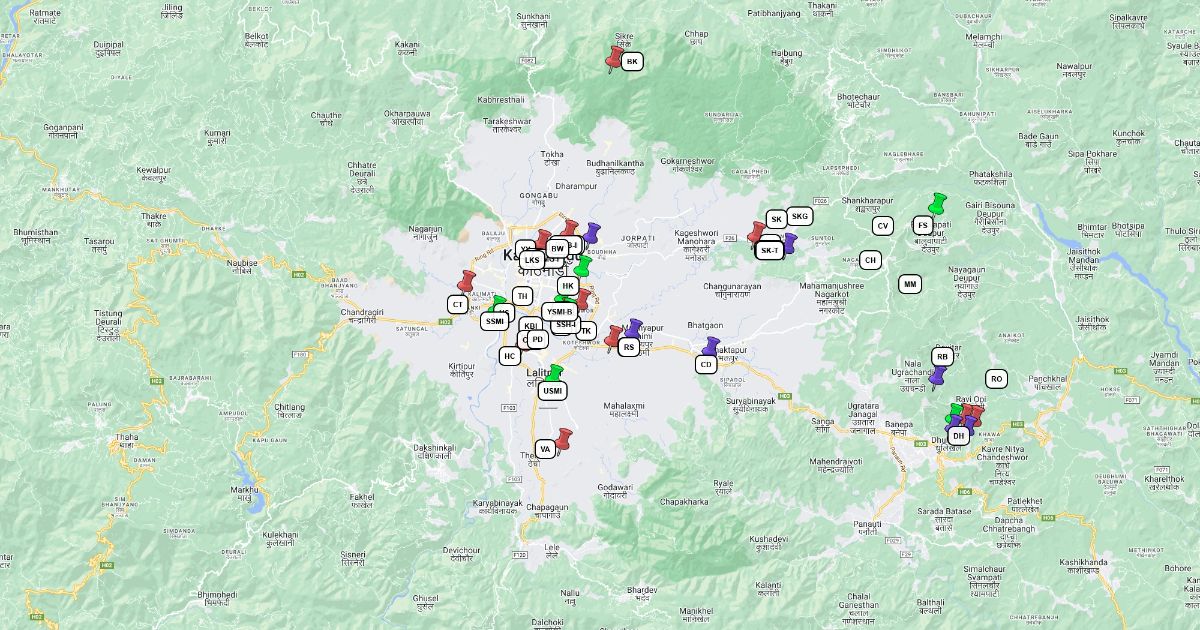Viewport: 1200px width, 630px height.
Task: Select the DH marker label
Action: coord(958,436)
